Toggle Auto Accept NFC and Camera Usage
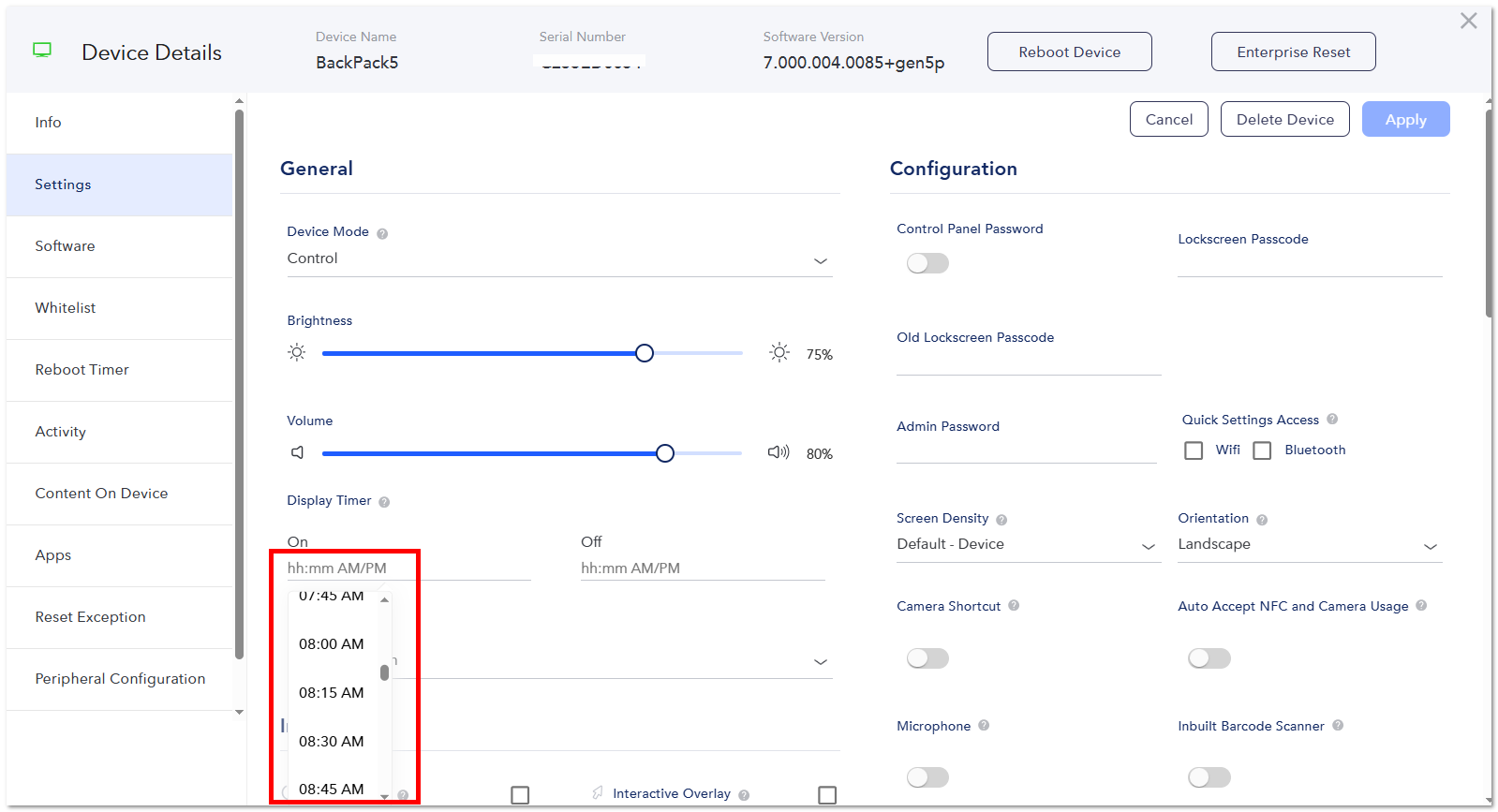This screenshot has height=812, width=1498. coord(1209,658)
